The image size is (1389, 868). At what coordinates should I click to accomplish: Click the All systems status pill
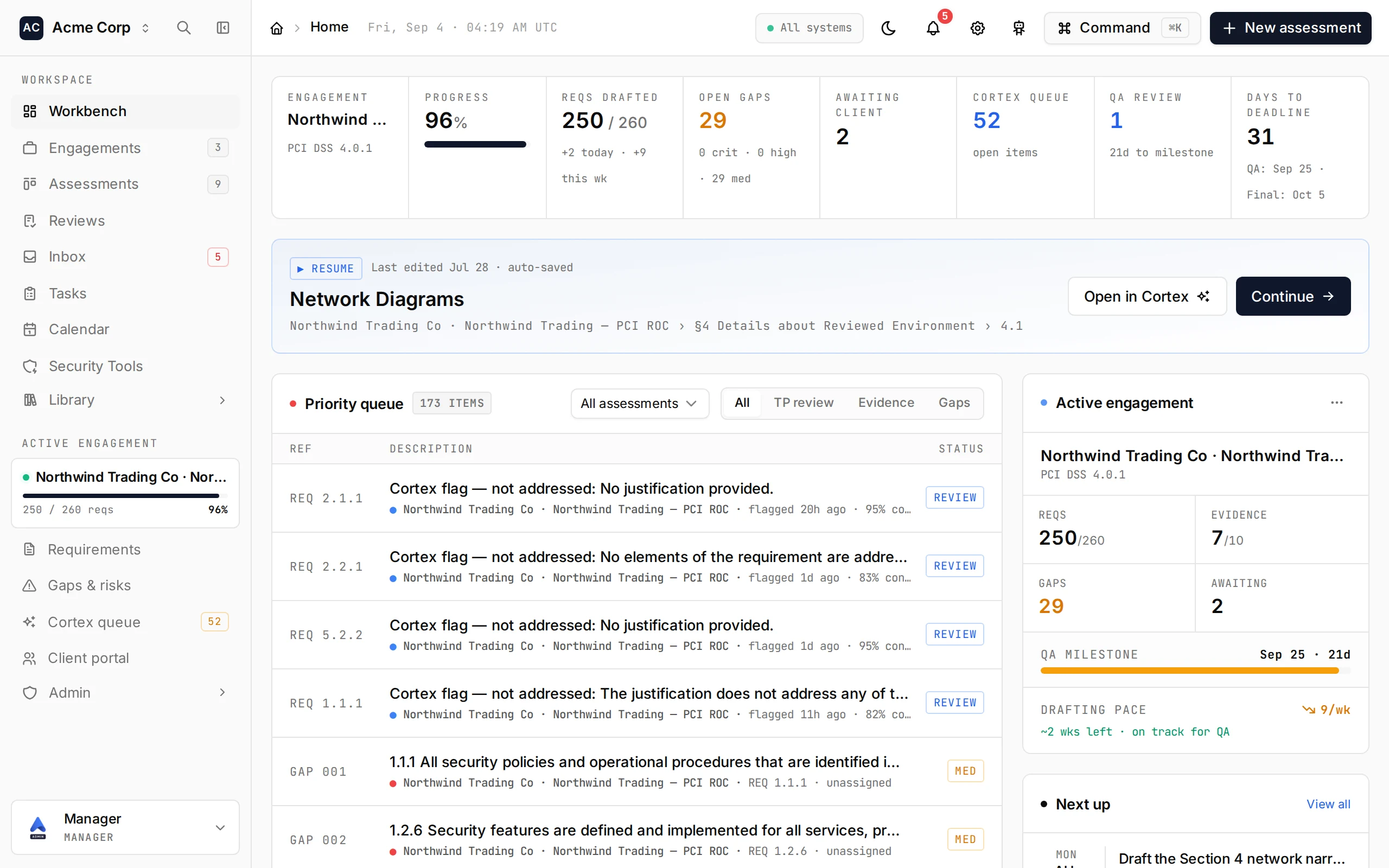pos(810,28)
